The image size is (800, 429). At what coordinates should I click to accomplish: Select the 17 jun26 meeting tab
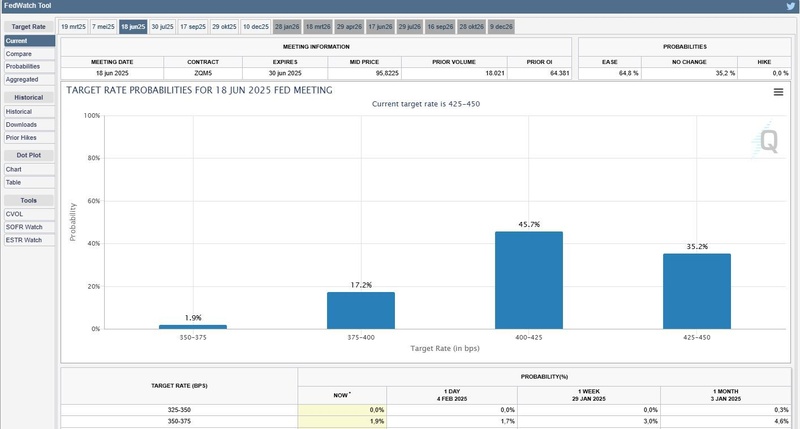381,27
